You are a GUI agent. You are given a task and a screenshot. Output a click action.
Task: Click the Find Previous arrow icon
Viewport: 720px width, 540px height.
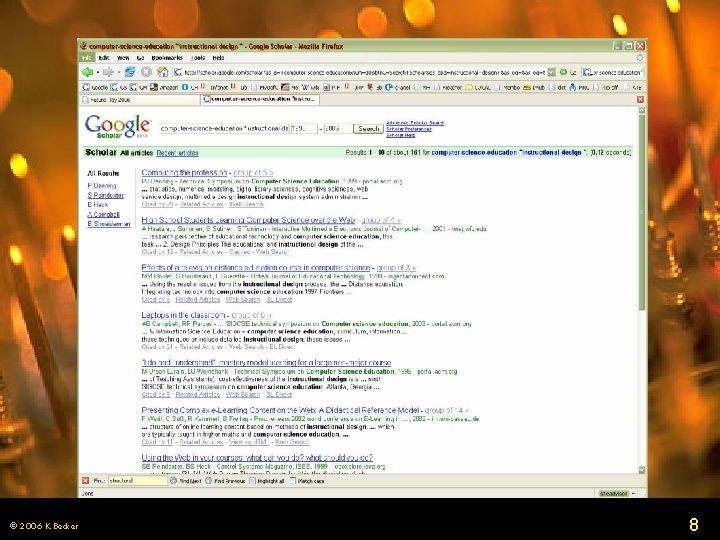coord(208,480)
